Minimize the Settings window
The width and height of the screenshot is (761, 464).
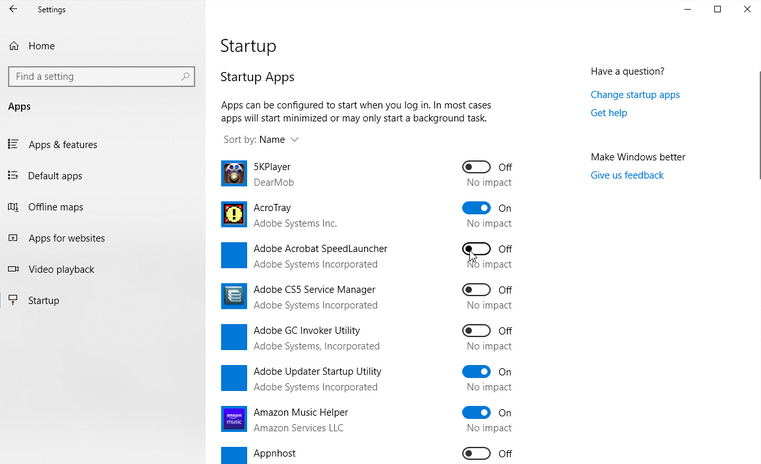click(x=687, y=9)
